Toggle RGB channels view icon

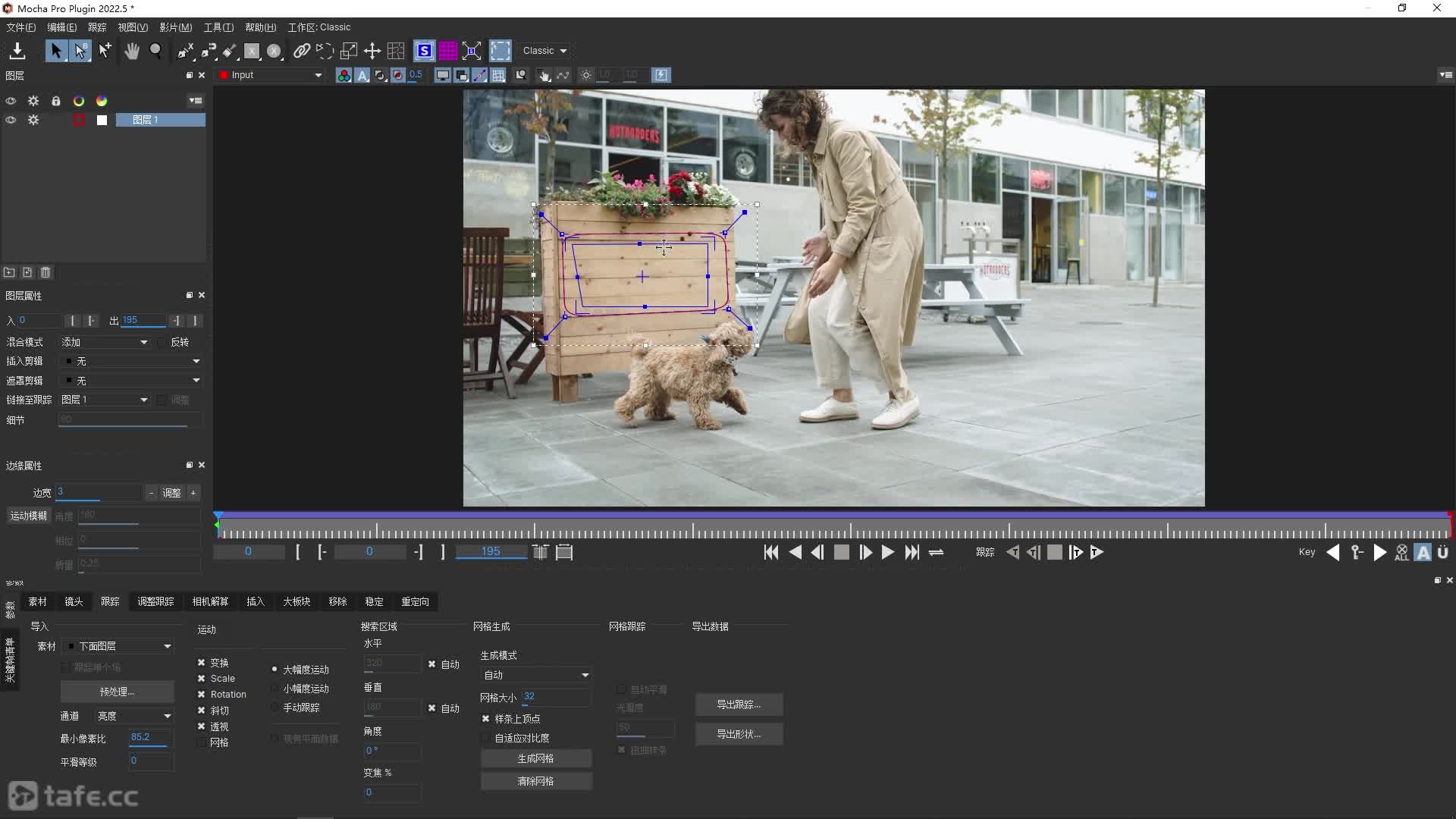click(x=344, y=75)
